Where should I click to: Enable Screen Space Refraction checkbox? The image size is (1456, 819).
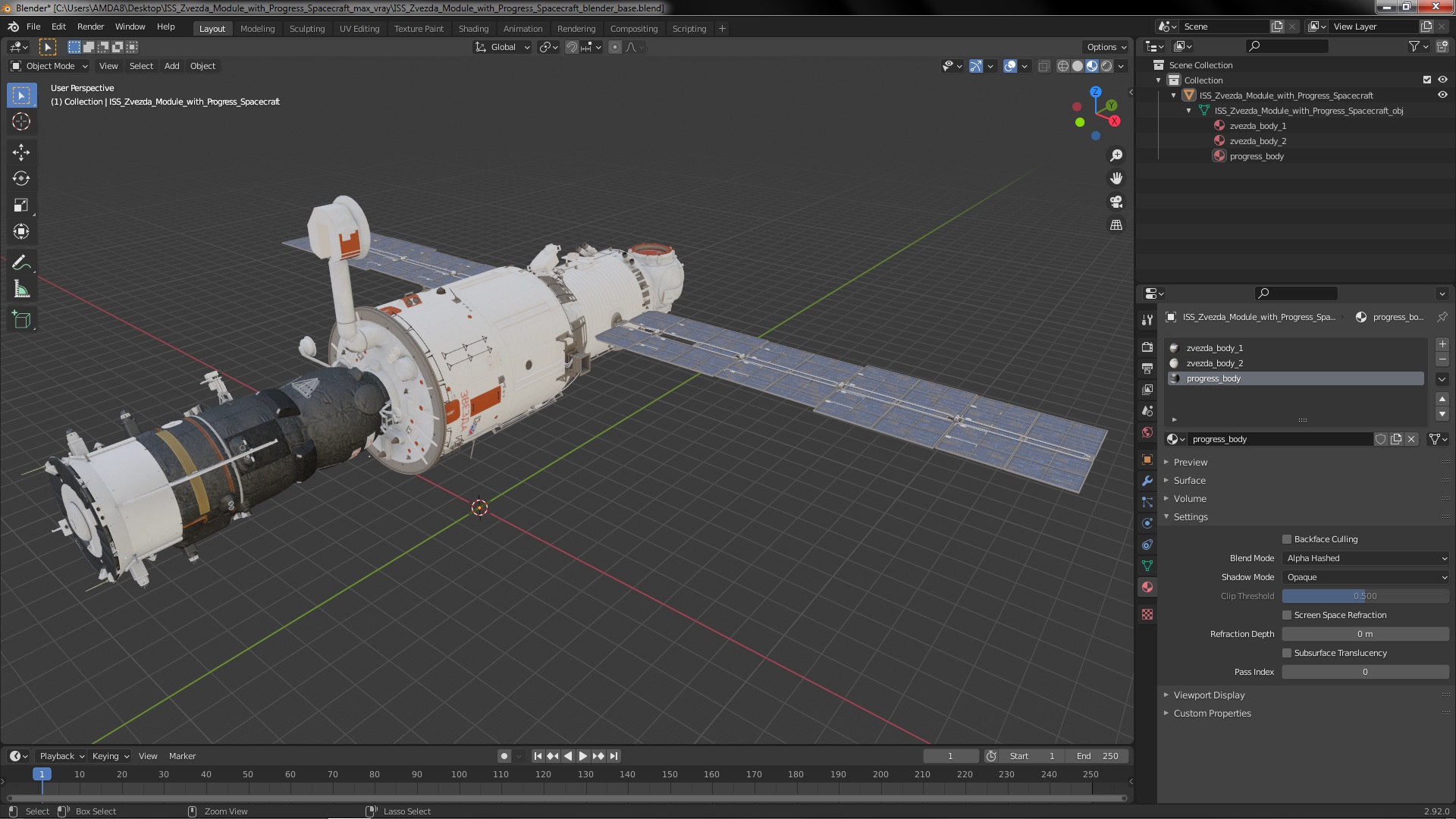(1287, 615)
